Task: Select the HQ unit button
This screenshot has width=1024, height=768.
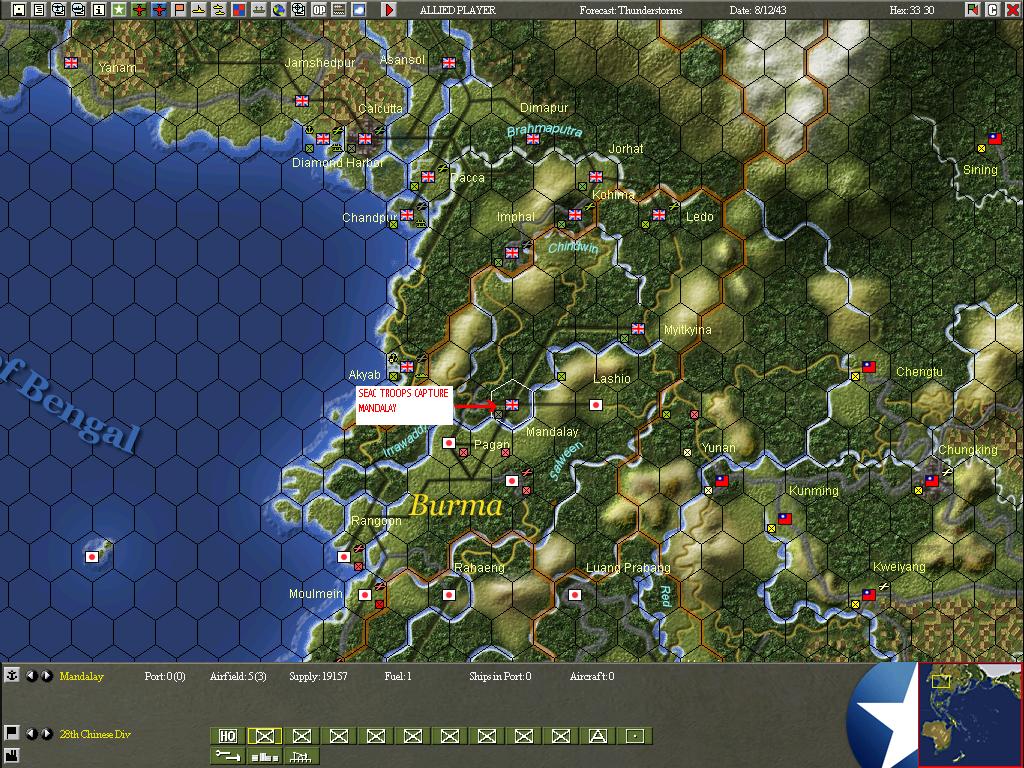Action: [227, 736]
